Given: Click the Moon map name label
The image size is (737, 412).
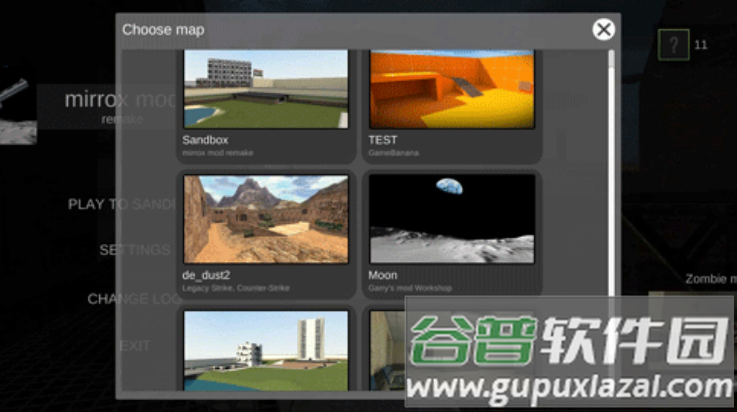Looking at the screenshot, I should tap(383, 275).
